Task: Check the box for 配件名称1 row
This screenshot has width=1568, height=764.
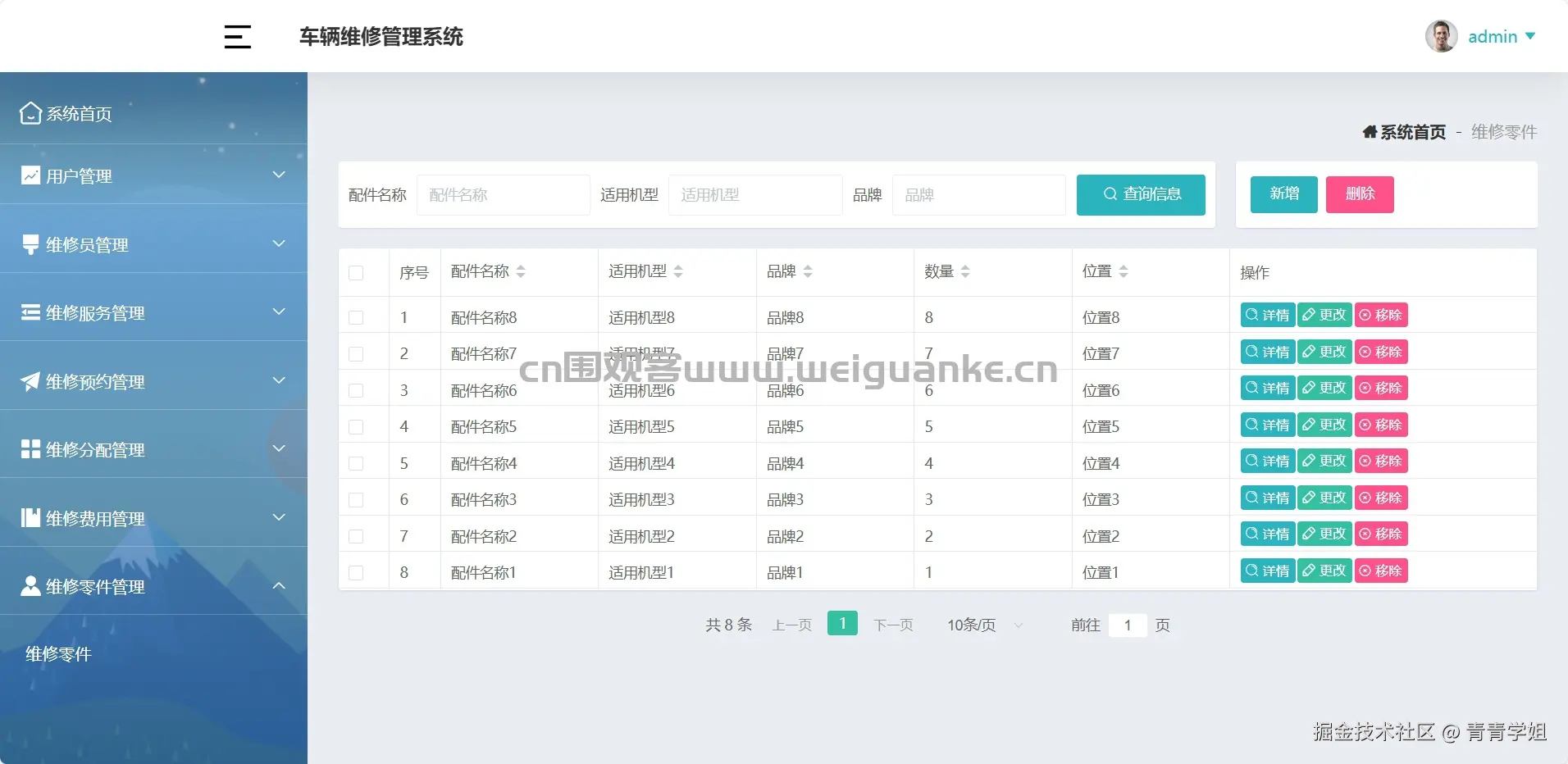Action: click(356, 573)
